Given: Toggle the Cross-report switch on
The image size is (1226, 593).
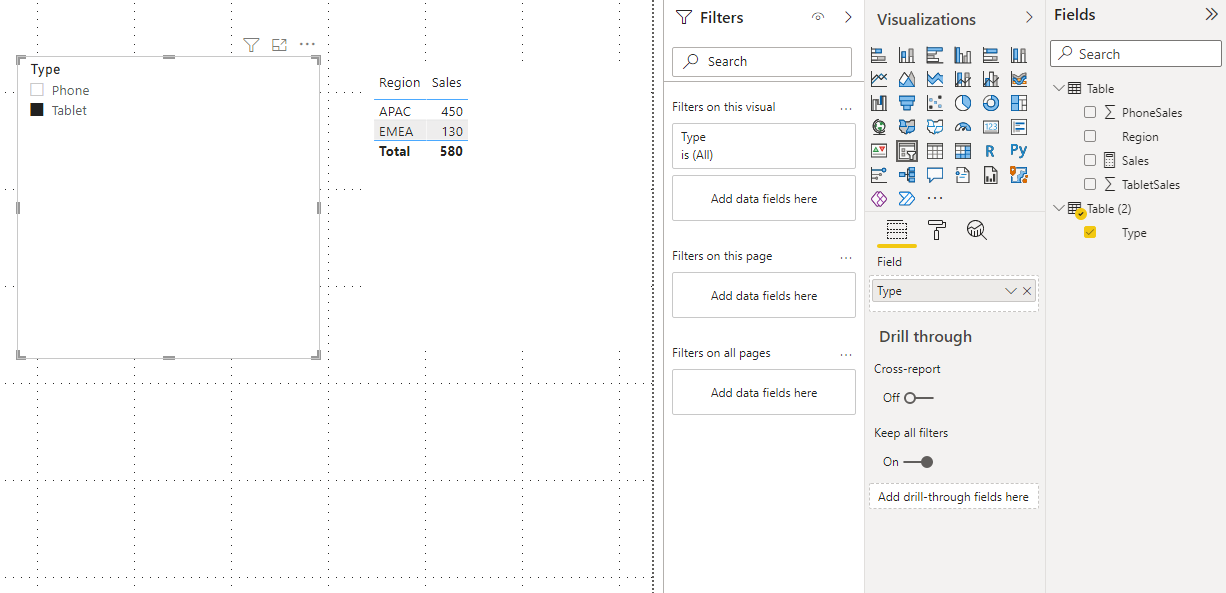Looking at the screenshot, I should pos(918,398).
